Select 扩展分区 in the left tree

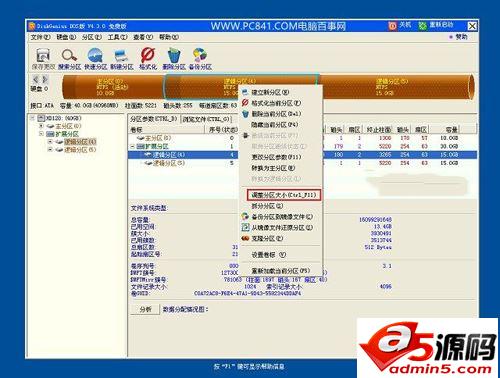click(x=63, y=134)
